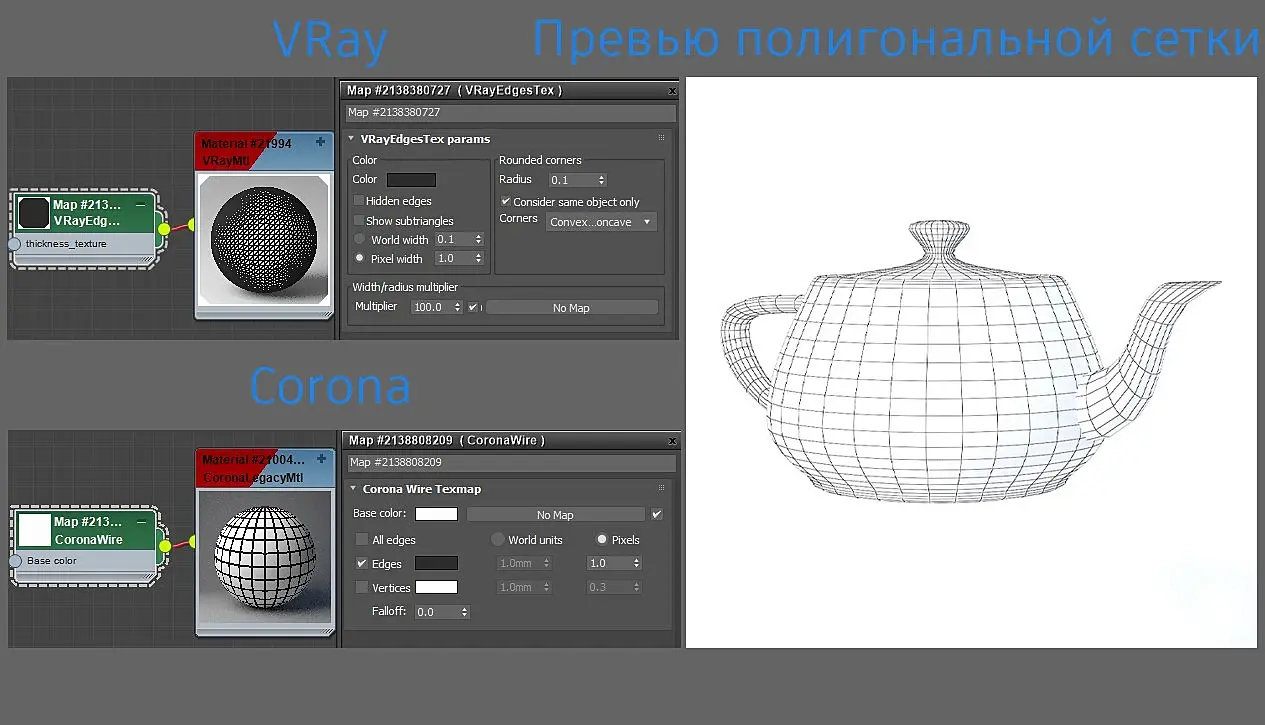Image resolution: width=1265 pixels, height=725 pixels.
Task: Click the rollout grip icon in VRayEdgesTex params
Action: pos(661,138)
